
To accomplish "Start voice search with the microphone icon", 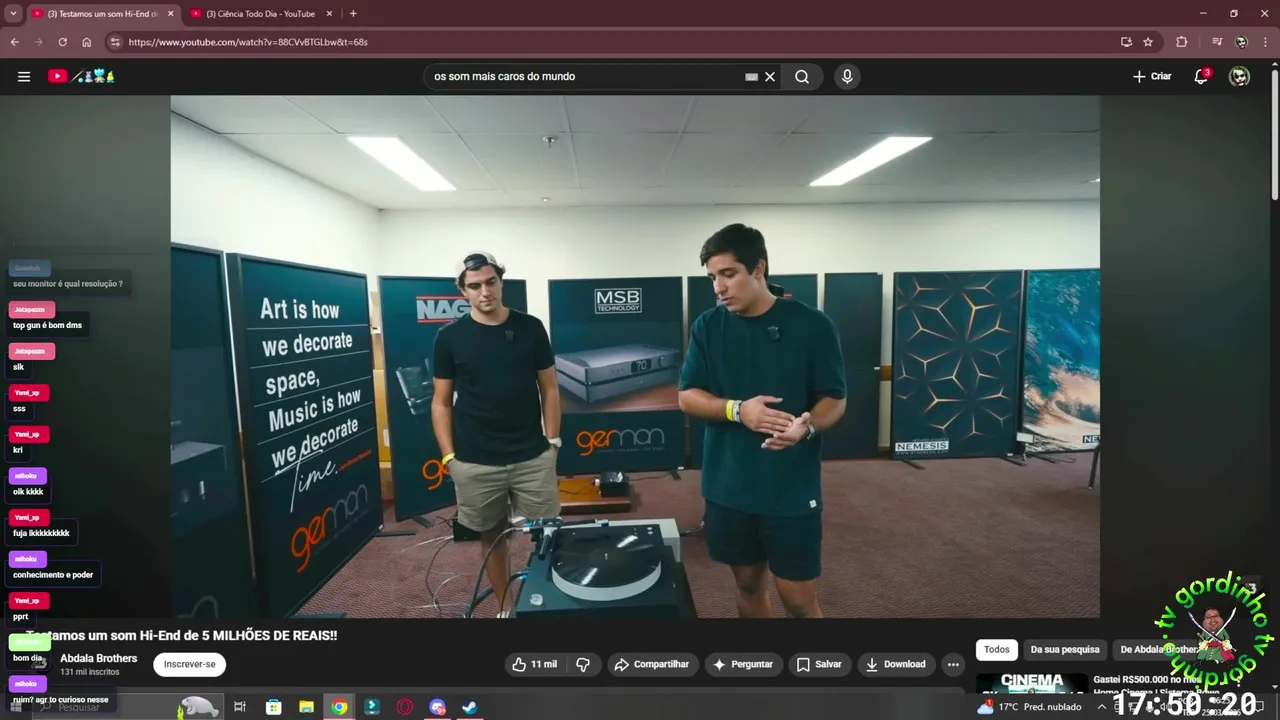I will point(847,76).
